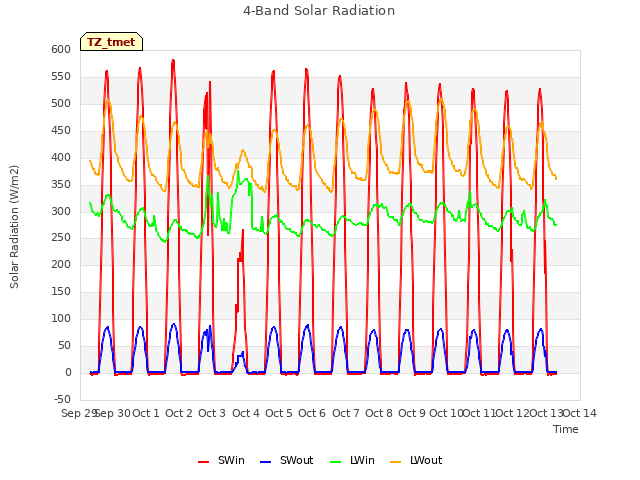
Task: Click the TZ_tmet annotation label
Action: pyautogui.click(x=111, y=42)
